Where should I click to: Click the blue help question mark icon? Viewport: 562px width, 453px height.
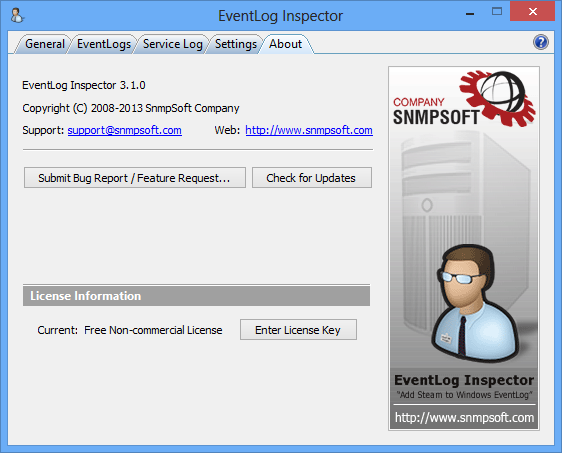tap(540, 42)
